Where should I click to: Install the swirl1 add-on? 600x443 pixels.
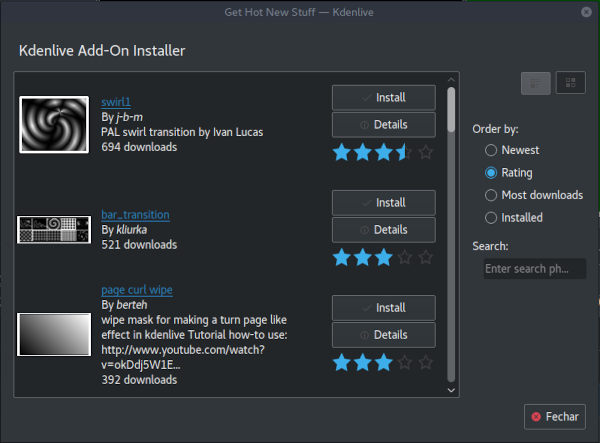(384, 98)
